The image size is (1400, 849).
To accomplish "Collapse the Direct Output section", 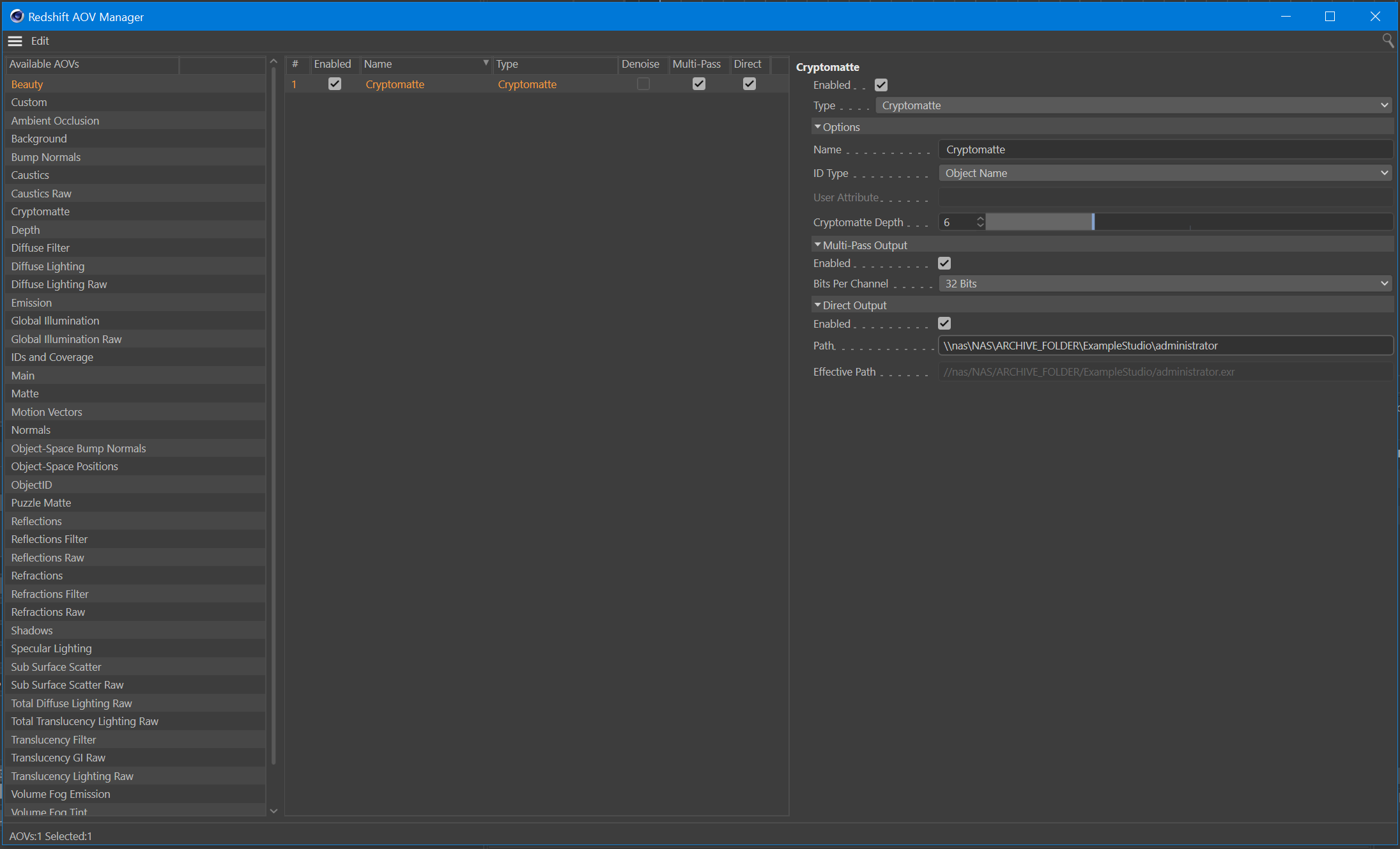I will tap(817, 305).
